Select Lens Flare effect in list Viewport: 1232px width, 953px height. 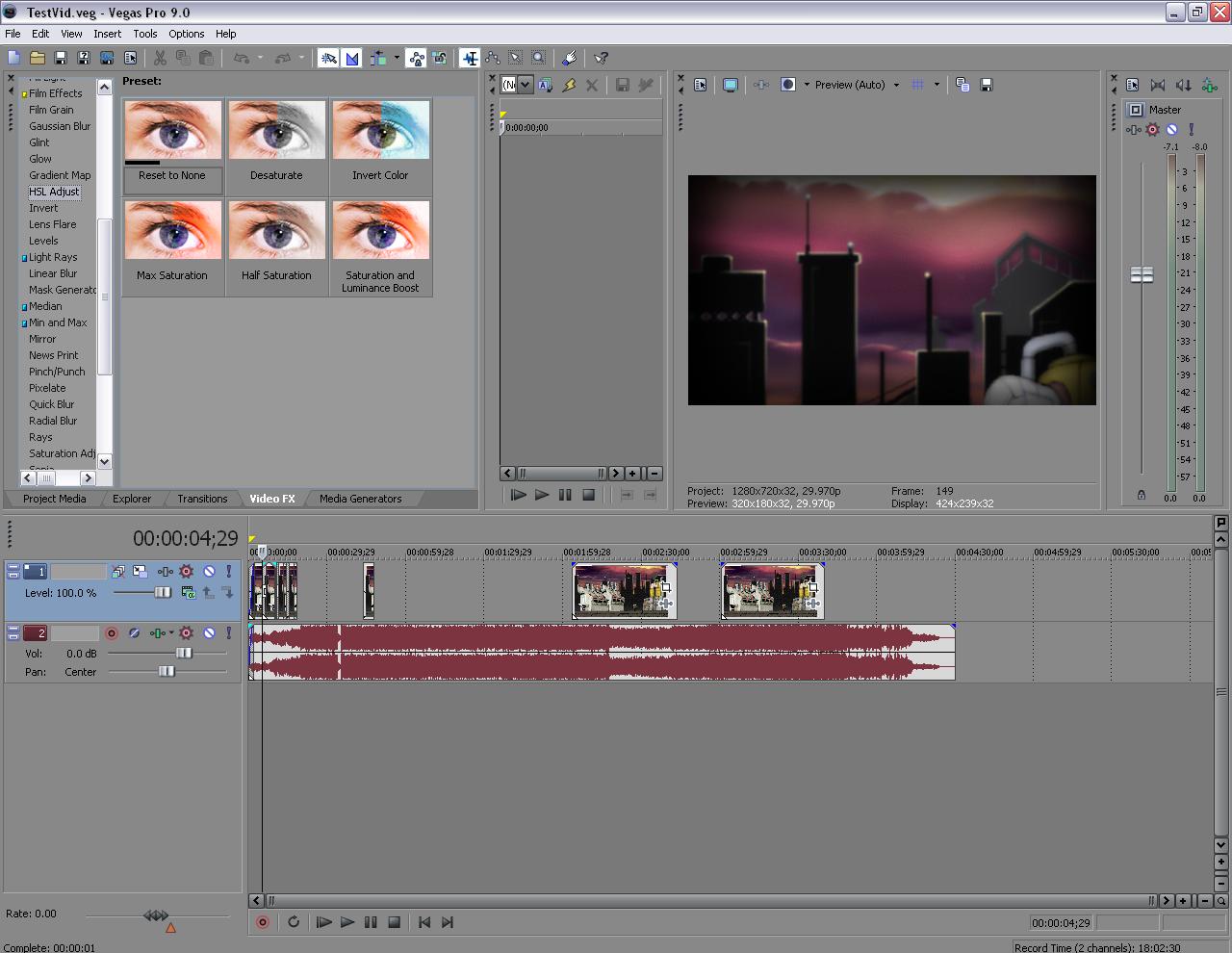(52, 224)
